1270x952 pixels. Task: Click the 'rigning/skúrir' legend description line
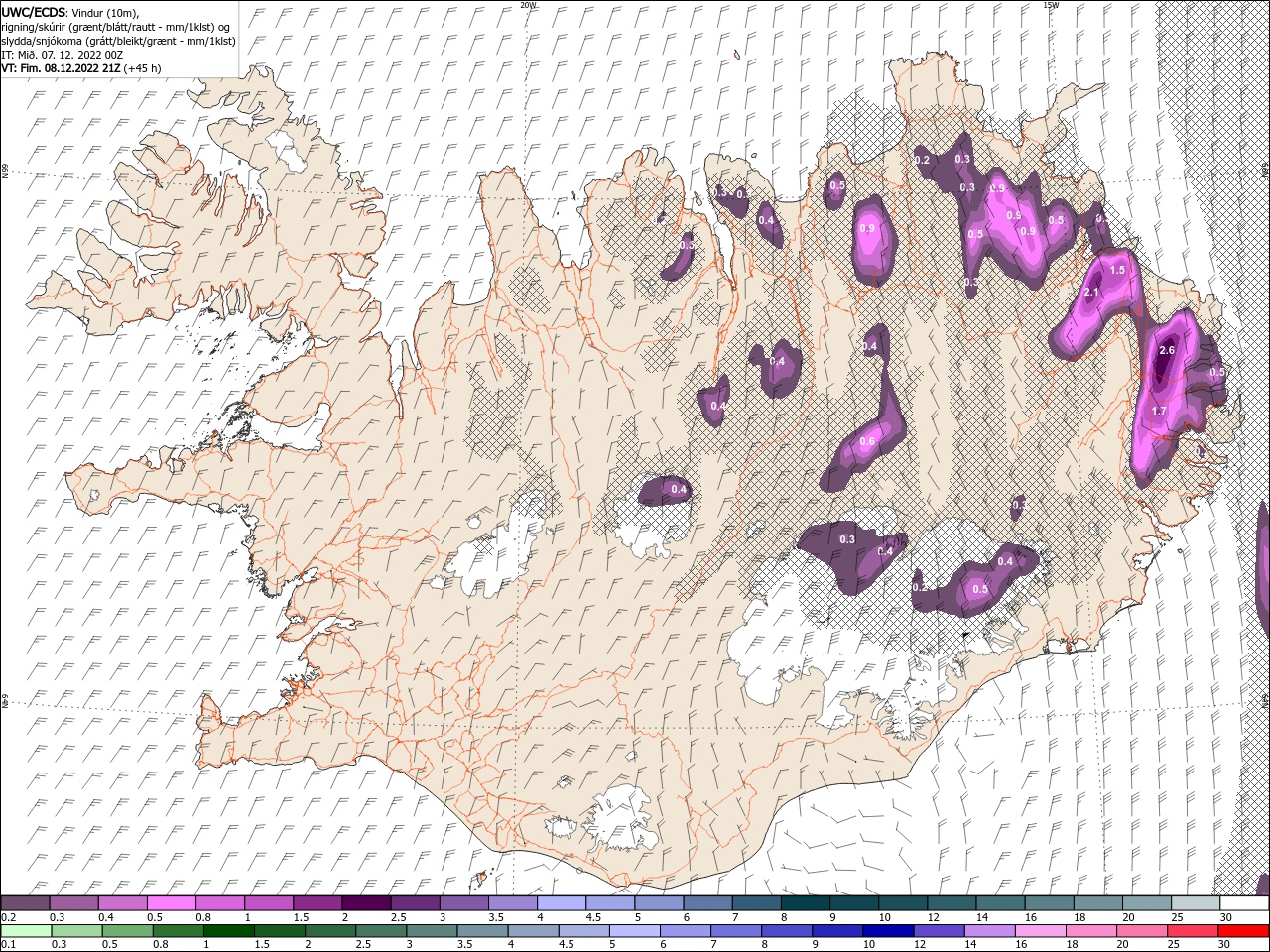(x=116, y=27)
